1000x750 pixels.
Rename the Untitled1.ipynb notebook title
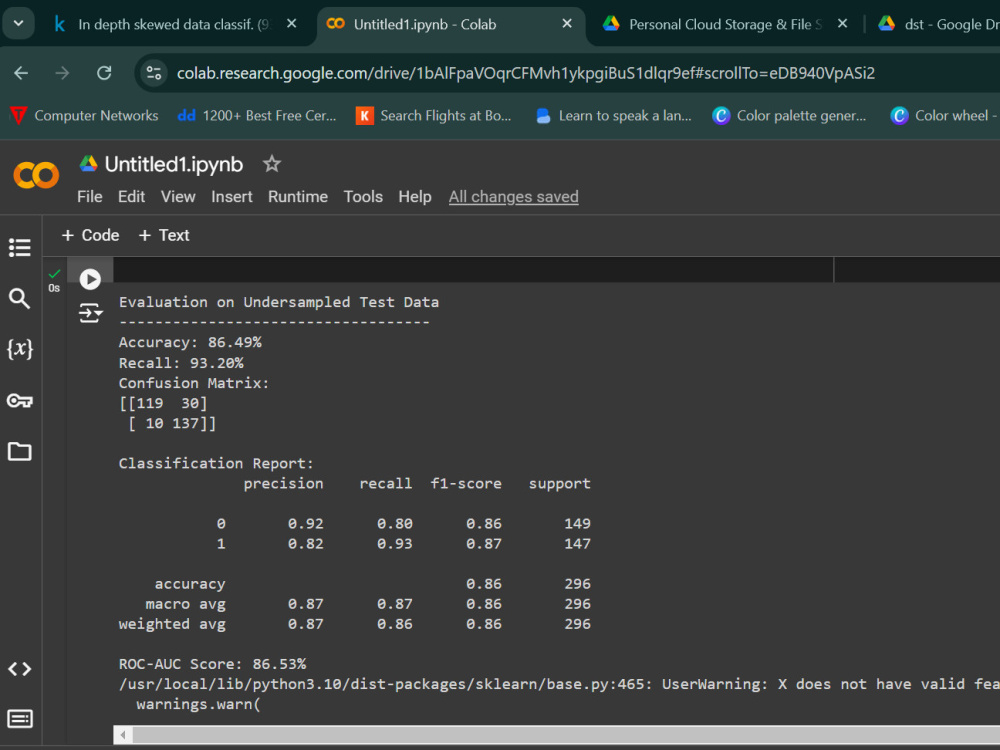173,165
